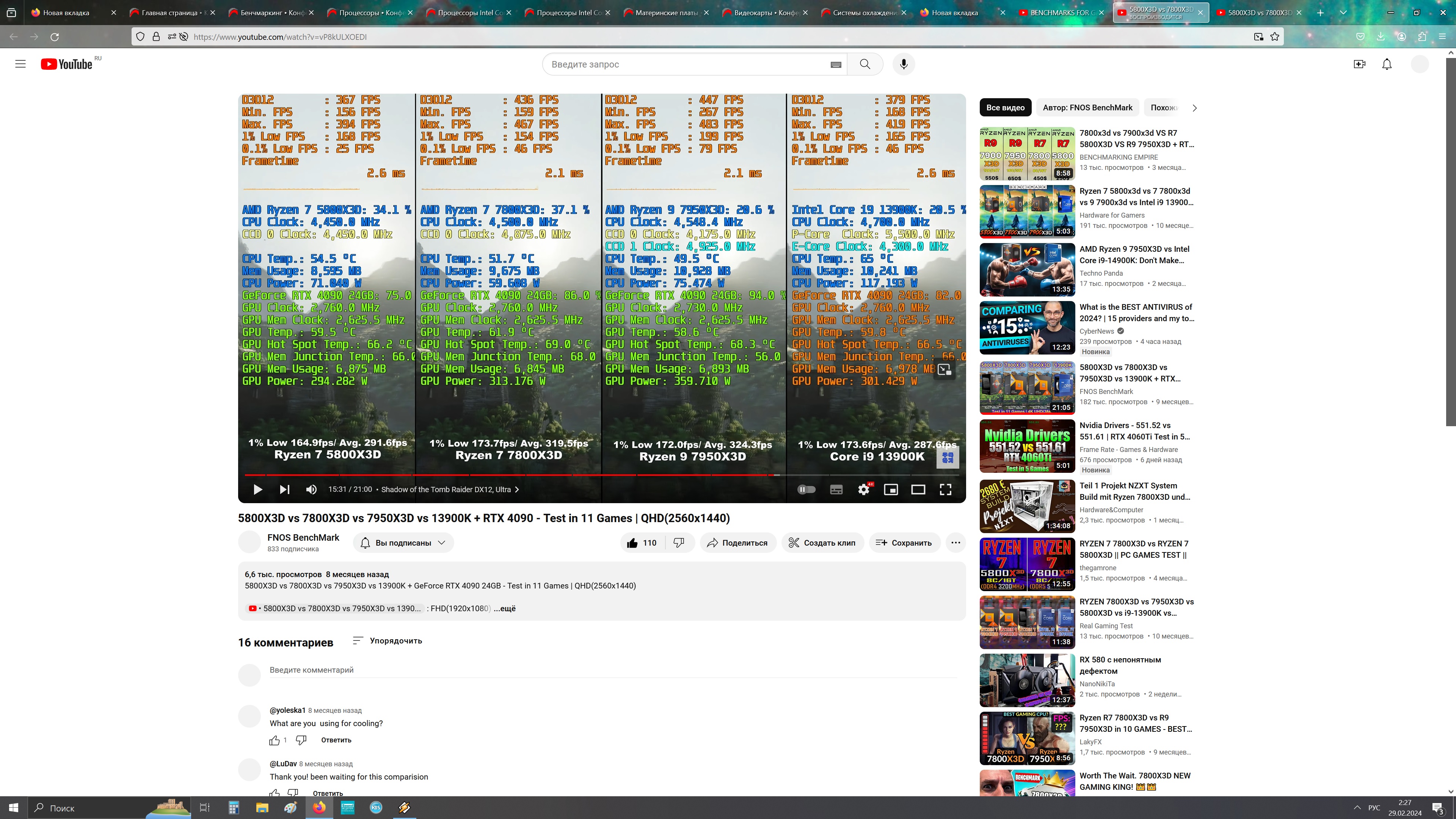This screenshot has width=1456, height=819.
Task: Mute the video volume
Action: tap(311, 490)
